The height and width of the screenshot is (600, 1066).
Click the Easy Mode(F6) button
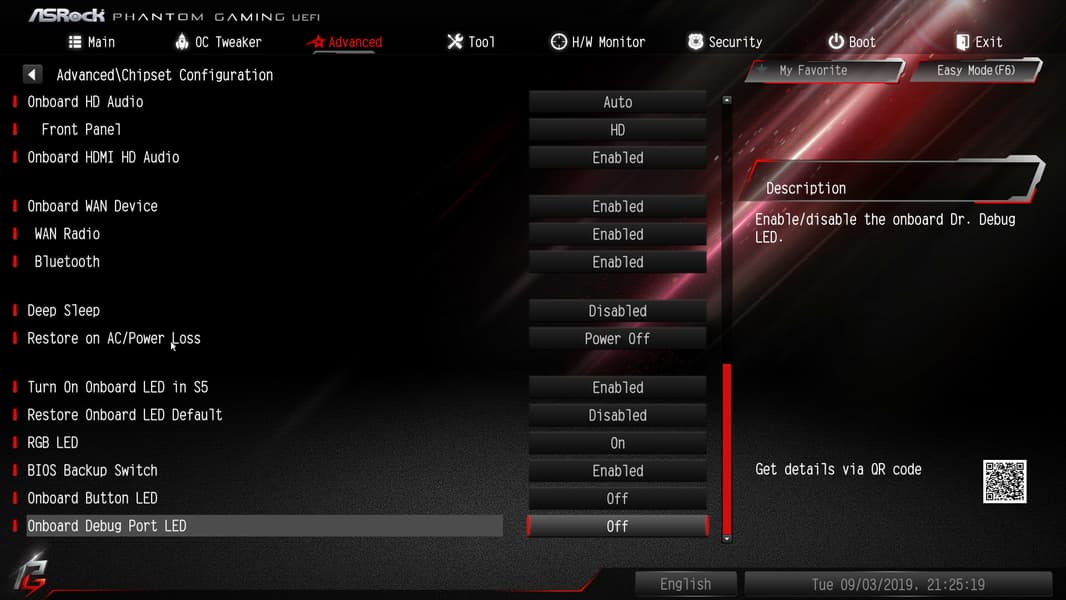pos(976,70)
